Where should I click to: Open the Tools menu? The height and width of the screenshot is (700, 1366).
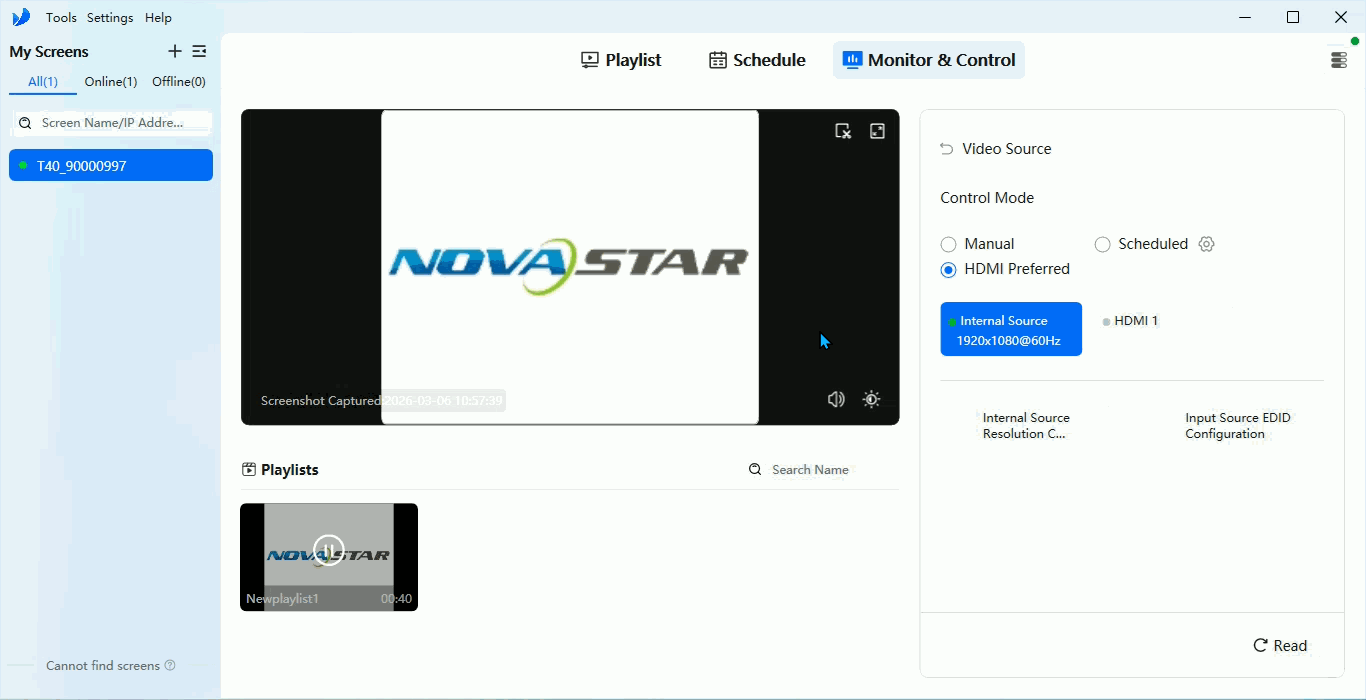click(61, 17)
